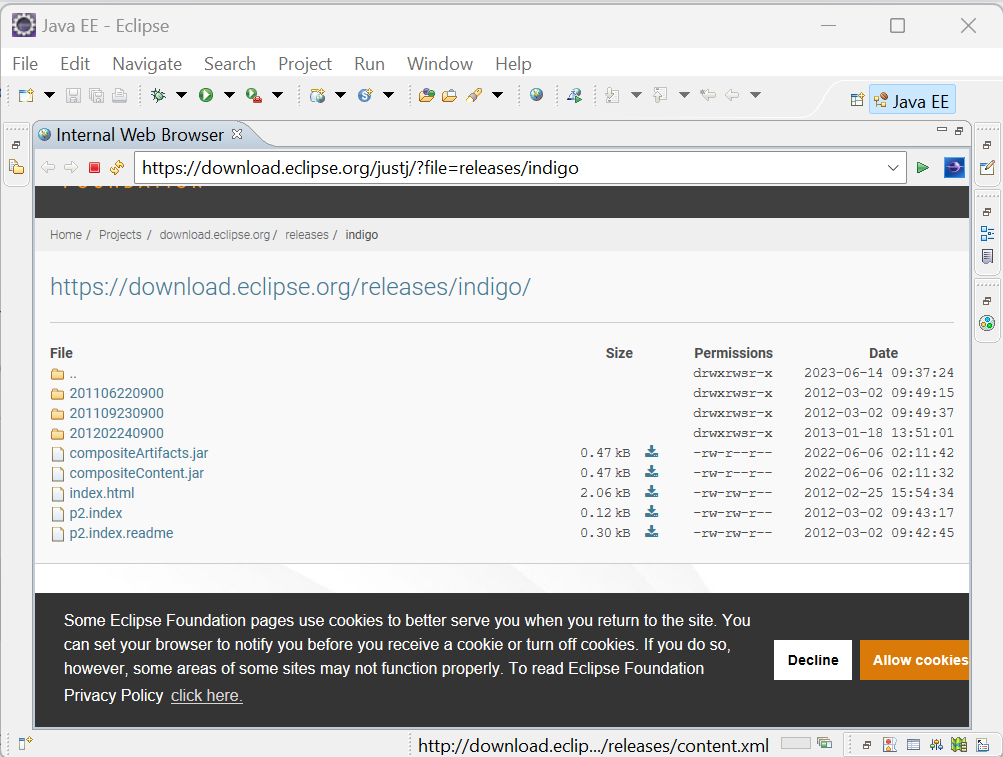Click the sliders icon in the bottom-right status trim
Screen dimensions: 1003x757
936,744
